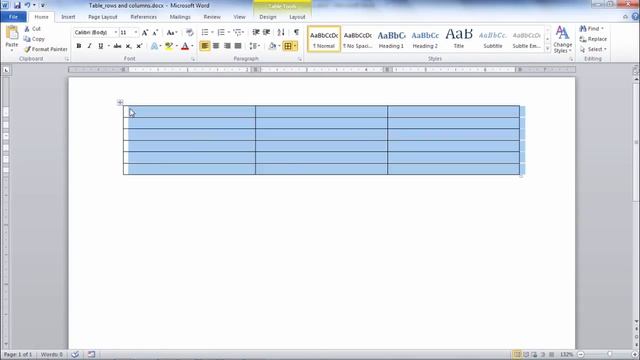Click the macro recording status icon
The image size is (640, 360).
[91, 354]
